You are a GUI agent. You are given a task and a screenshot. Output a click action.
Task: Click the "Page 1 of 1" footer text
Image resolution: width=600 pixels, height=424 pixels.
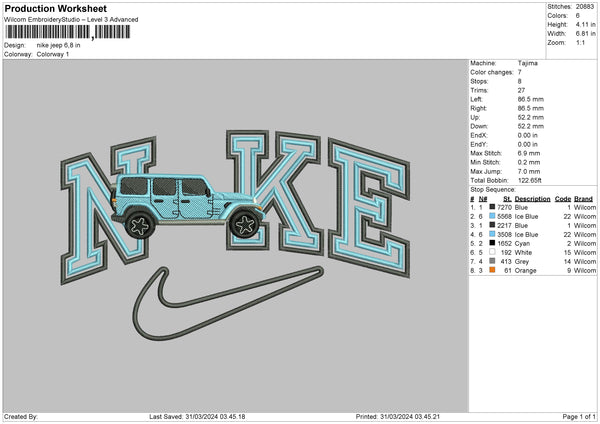579,417
